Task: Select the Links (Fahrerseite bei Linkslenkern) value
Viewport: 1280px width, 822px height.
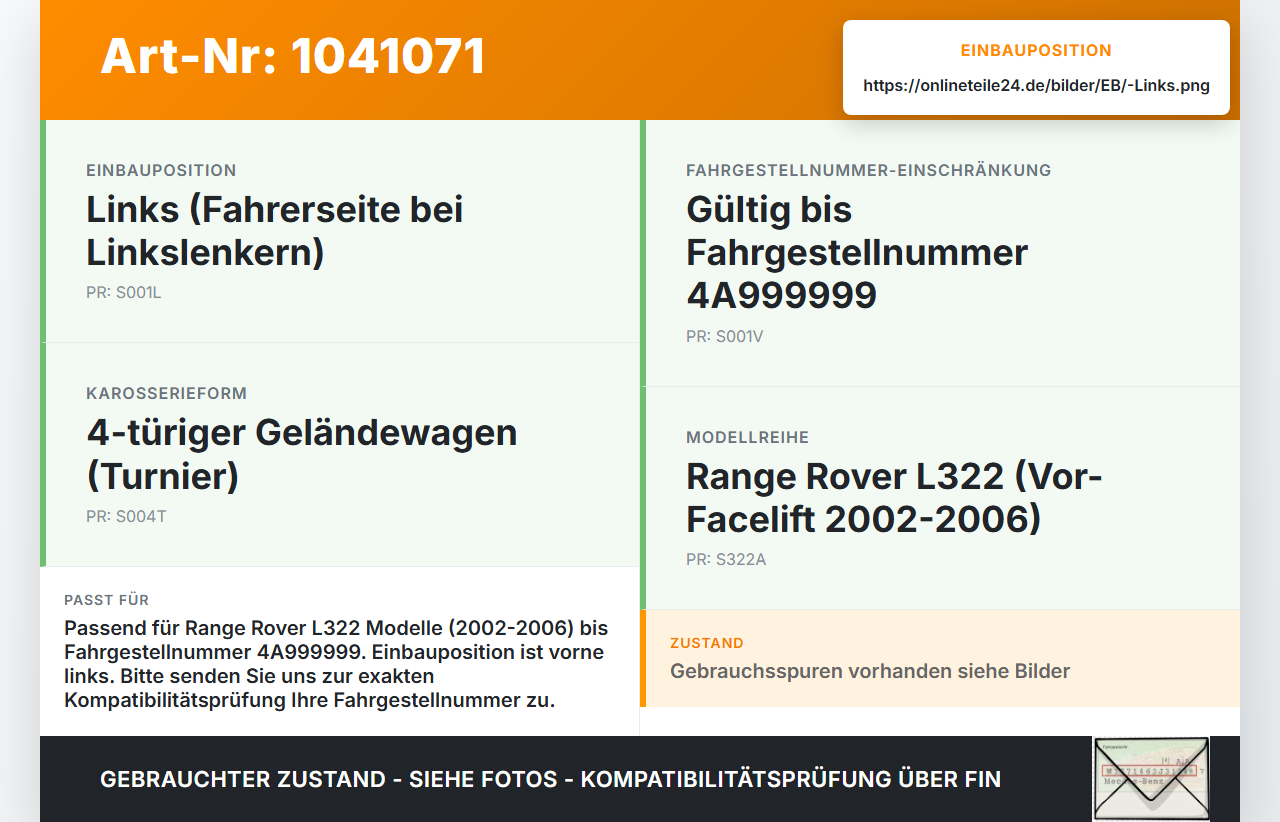Action: (275, 231)
